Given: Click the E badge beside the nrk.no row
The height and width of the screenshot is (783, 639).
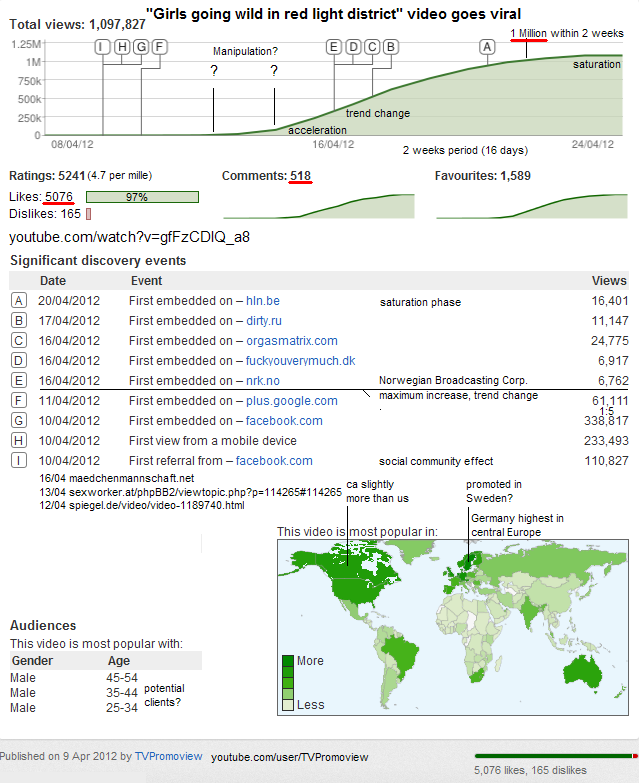Looking at the screenshot, I should (x=18, y=381).
